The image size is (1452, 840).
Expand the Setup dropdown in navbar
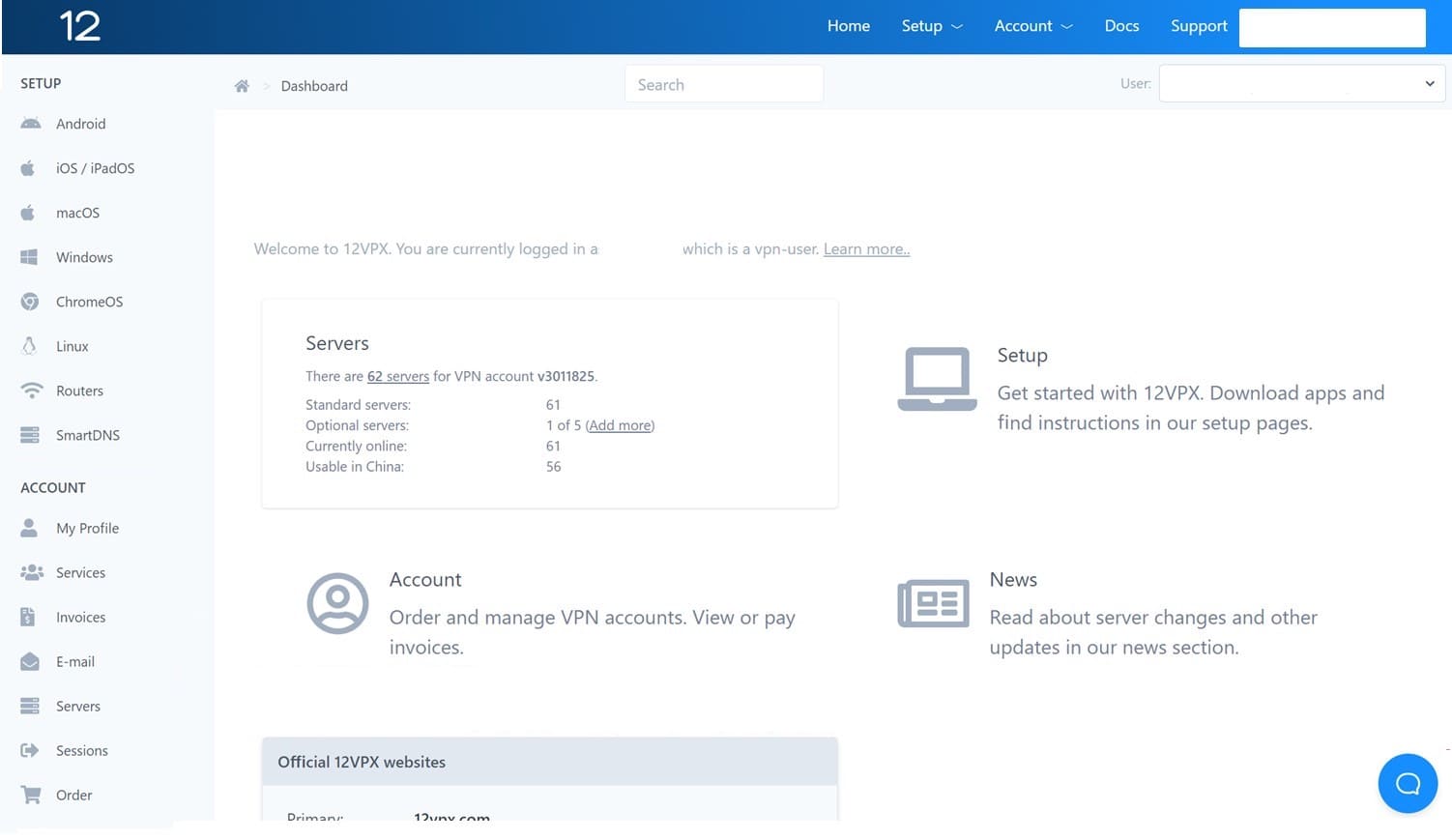tap(931, 26)
